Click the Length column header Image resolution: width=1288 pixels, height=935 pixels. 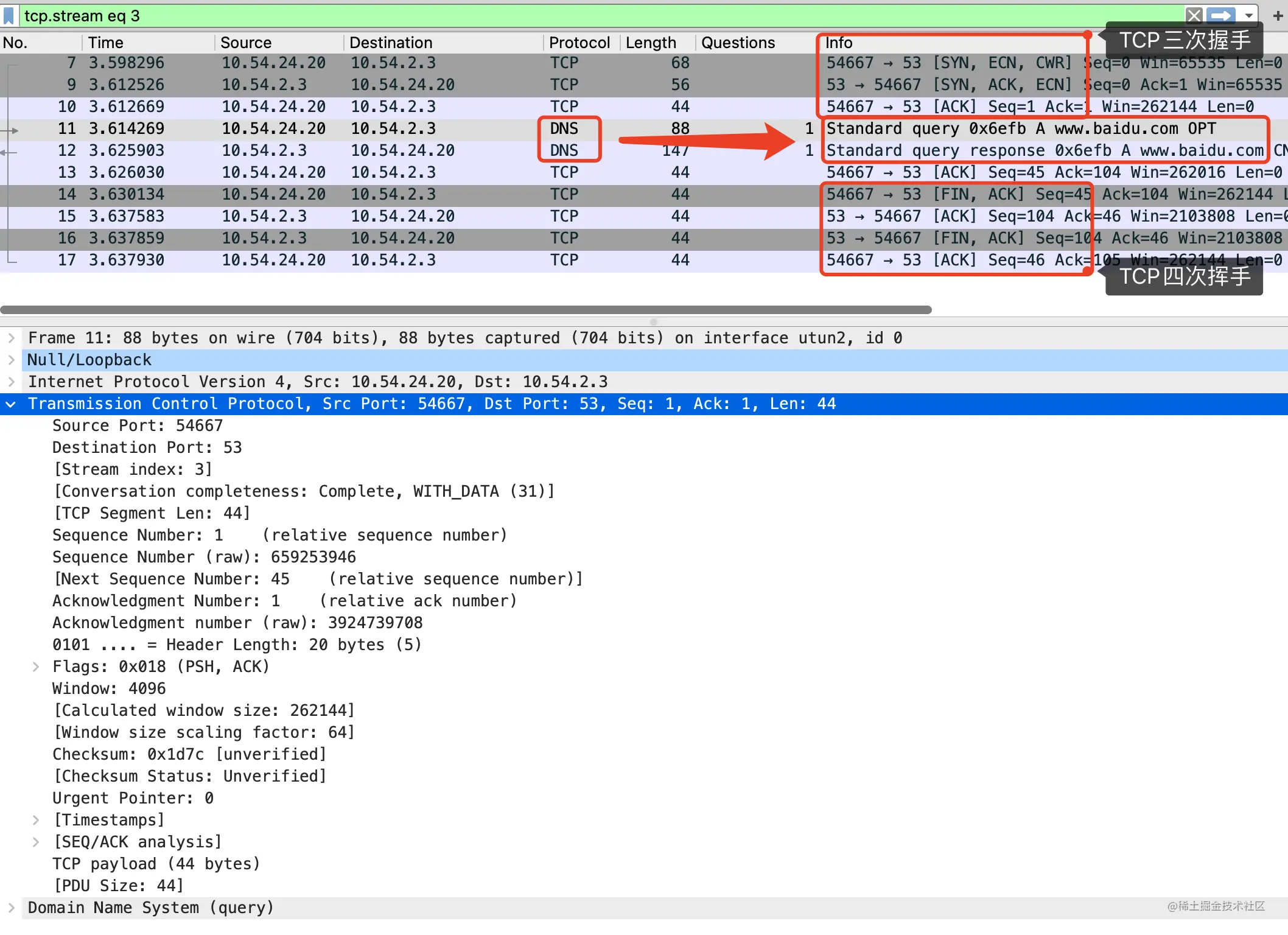coord(650,43)
